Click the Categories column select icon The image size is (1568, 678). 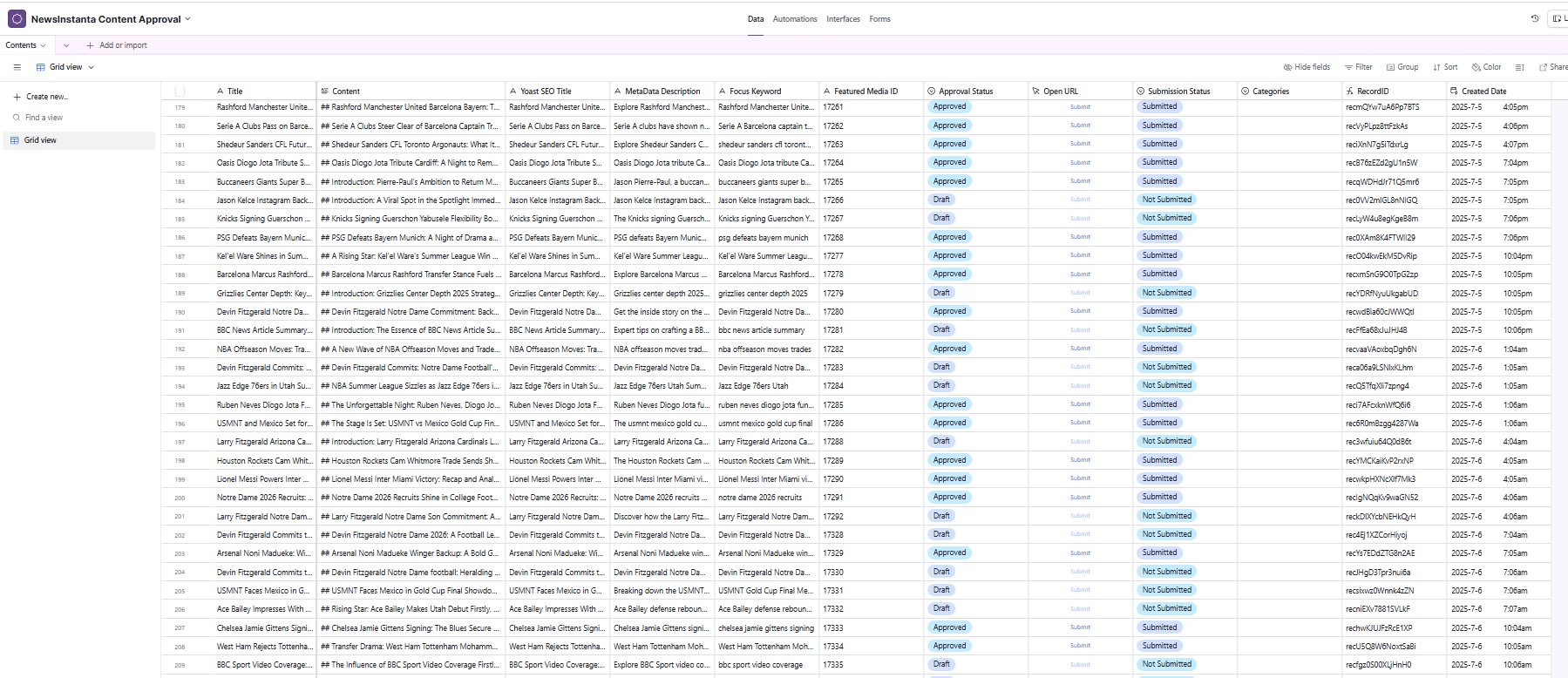pyautogui.click(x=1246, y=91)
